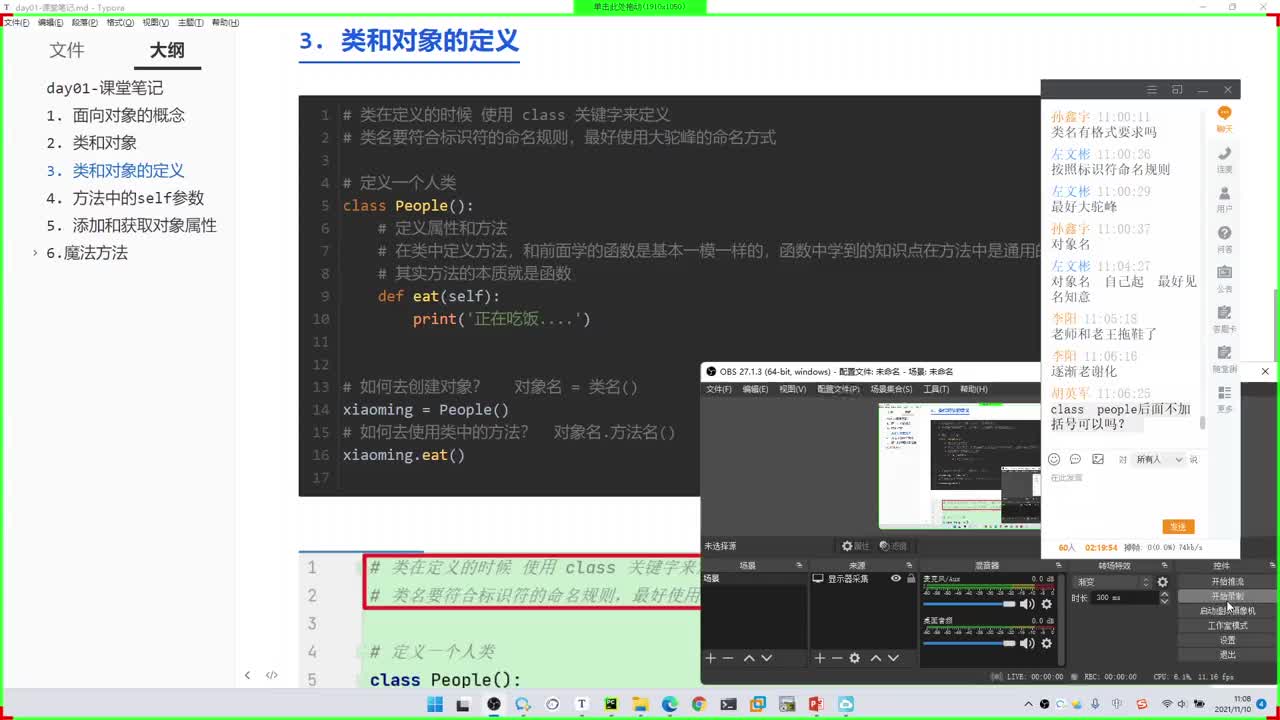Screen dimensions: 1280x720
Task: Open the 渐变 transition dropdown in OBS
Action: point(1112,582)
